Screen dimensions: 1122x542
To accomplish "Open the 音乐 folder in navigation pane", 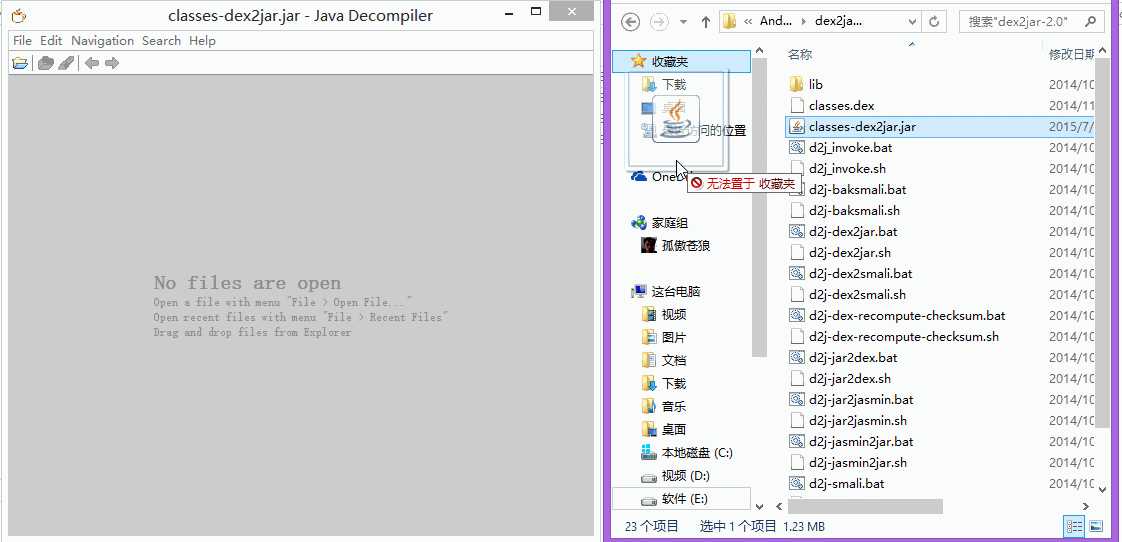I will click(665, 407).
